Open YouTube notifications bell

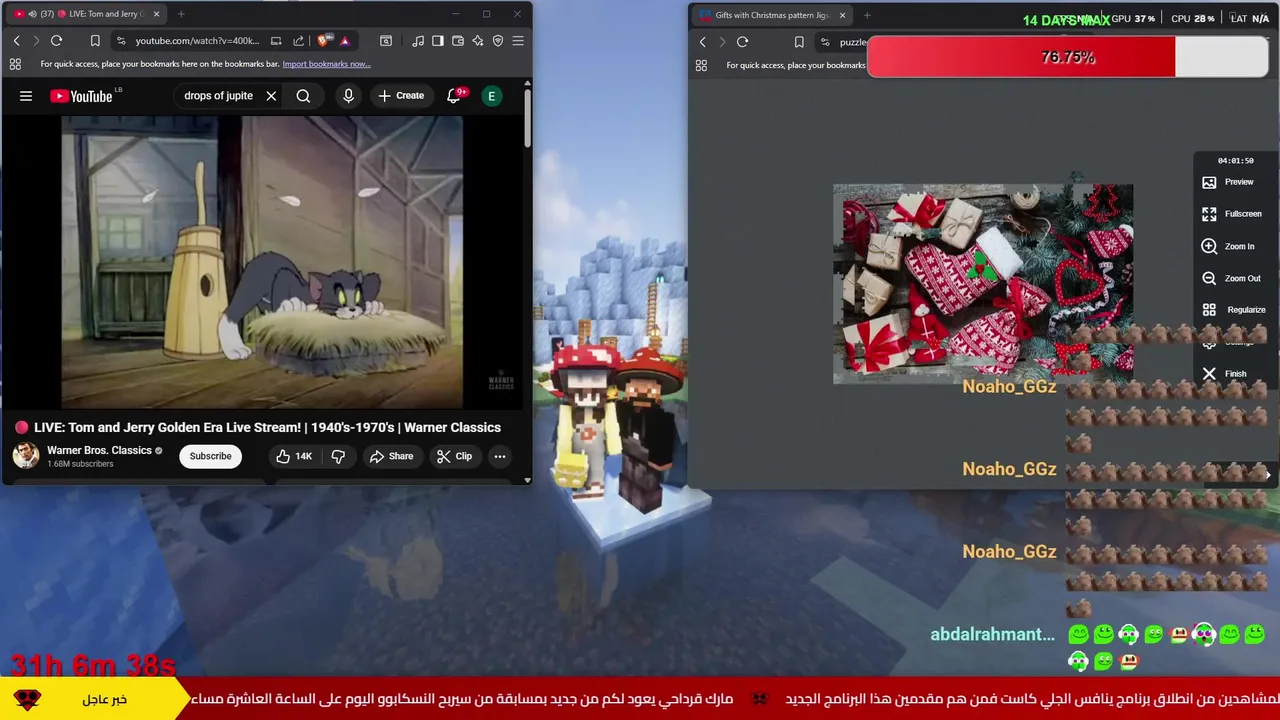click(454, 96)
